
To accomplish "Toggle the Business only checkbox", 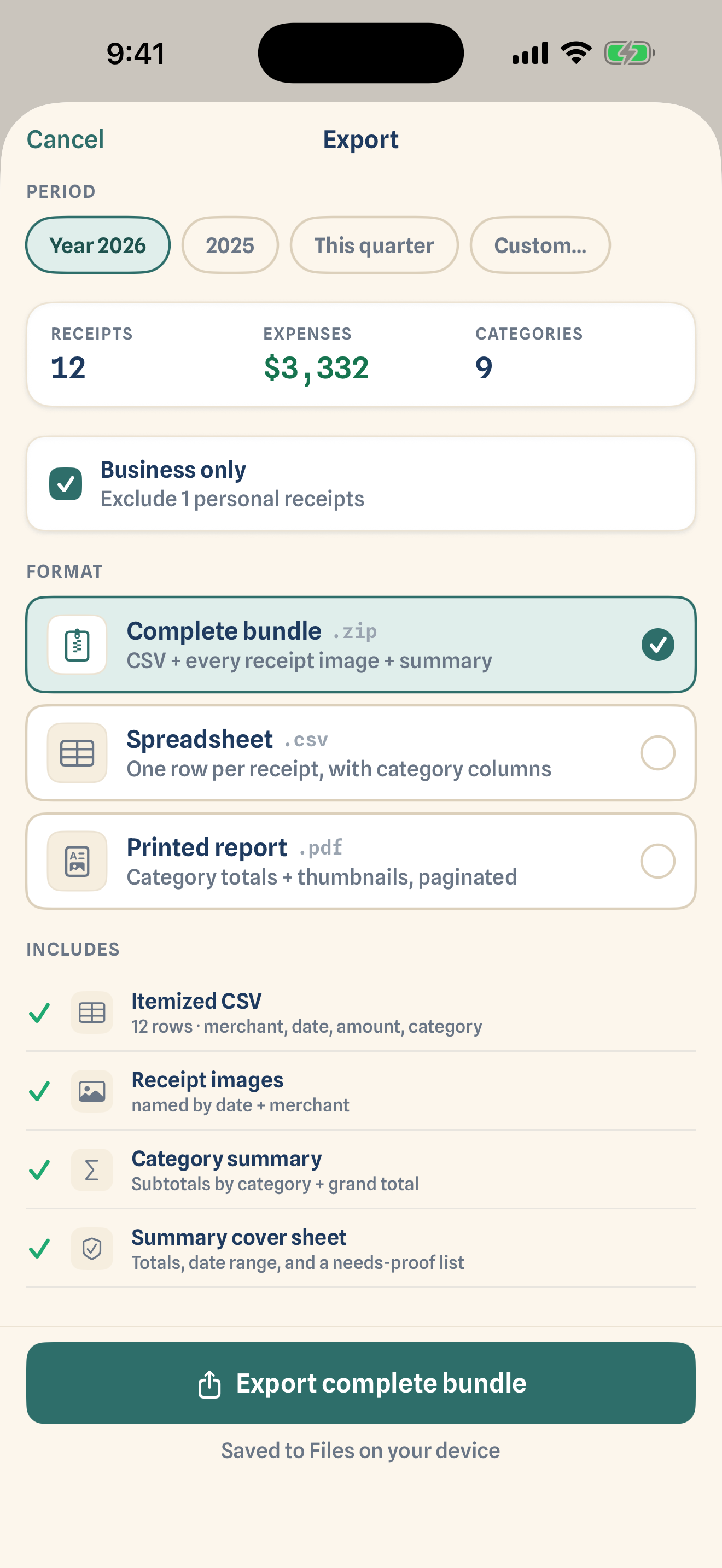I will coord(66,484).
